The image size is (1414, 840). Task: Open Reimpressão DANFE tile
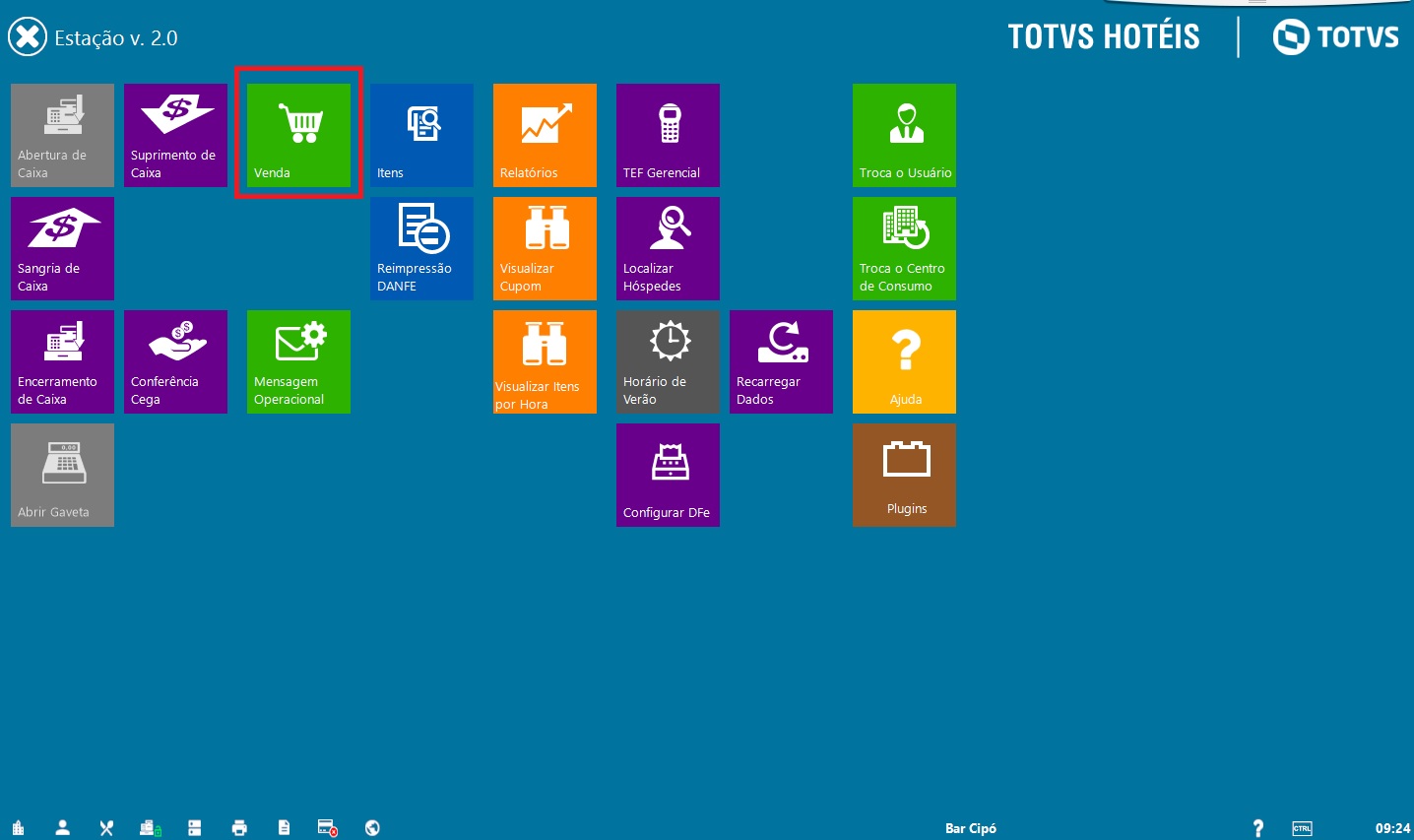421,248
